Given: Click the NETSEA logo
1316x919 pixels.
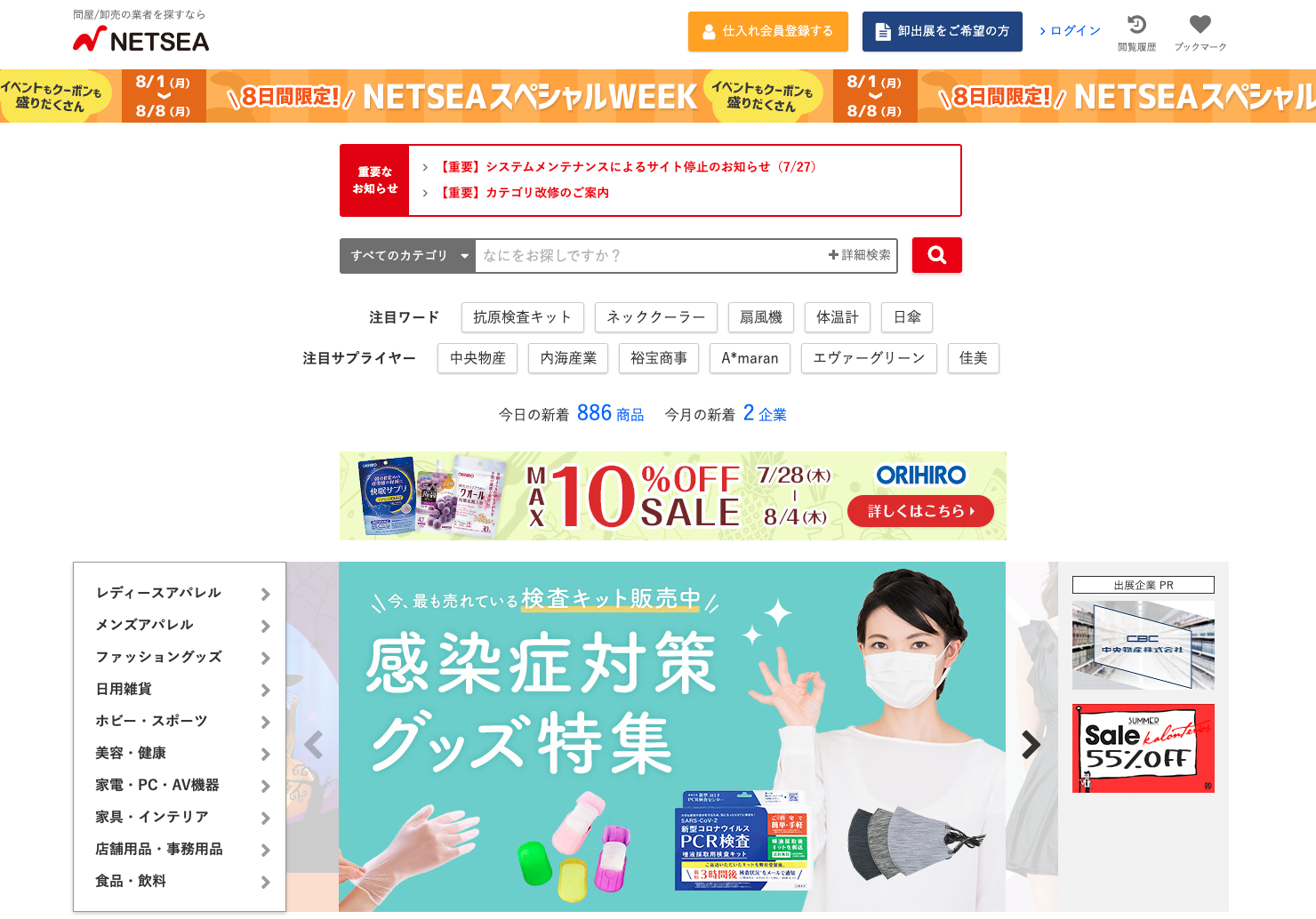Looking at the screenshot, I should pos(141,40).
